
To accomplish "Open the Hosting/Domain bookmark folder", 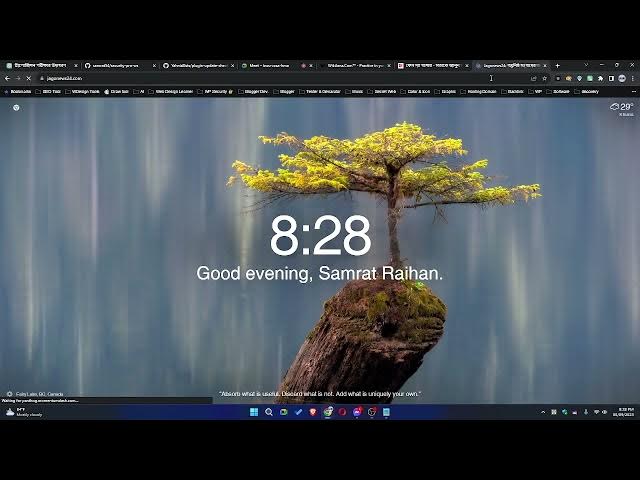I will click(x=478, y=91).
